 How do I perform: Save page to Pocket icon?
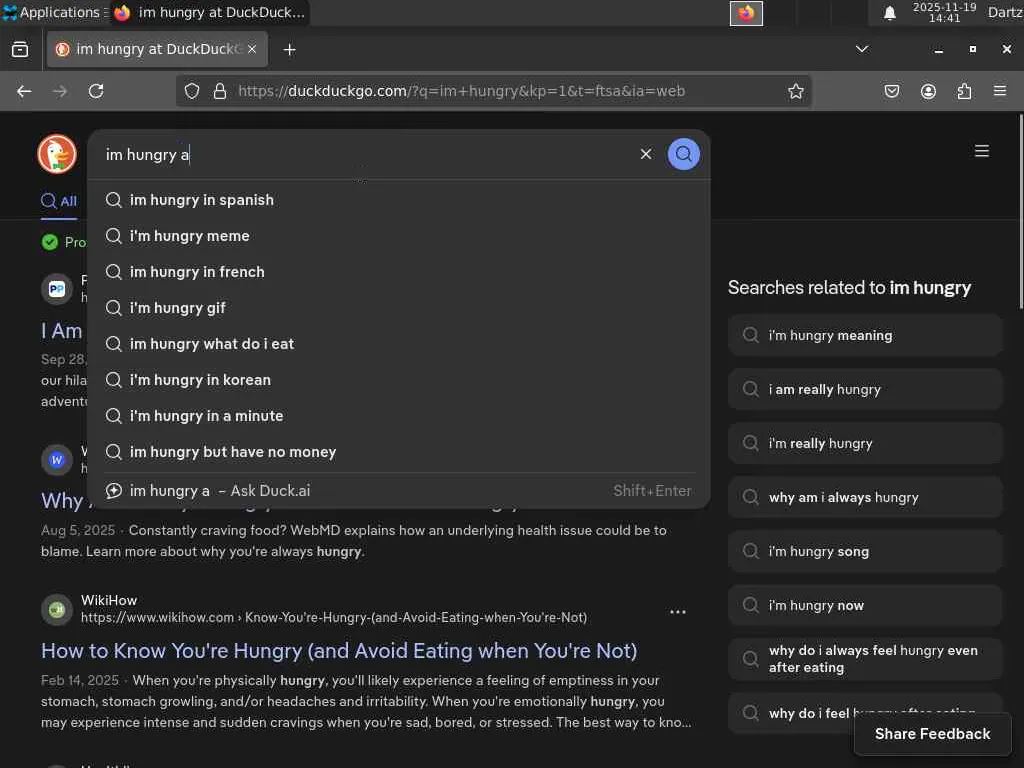[892, 91]
